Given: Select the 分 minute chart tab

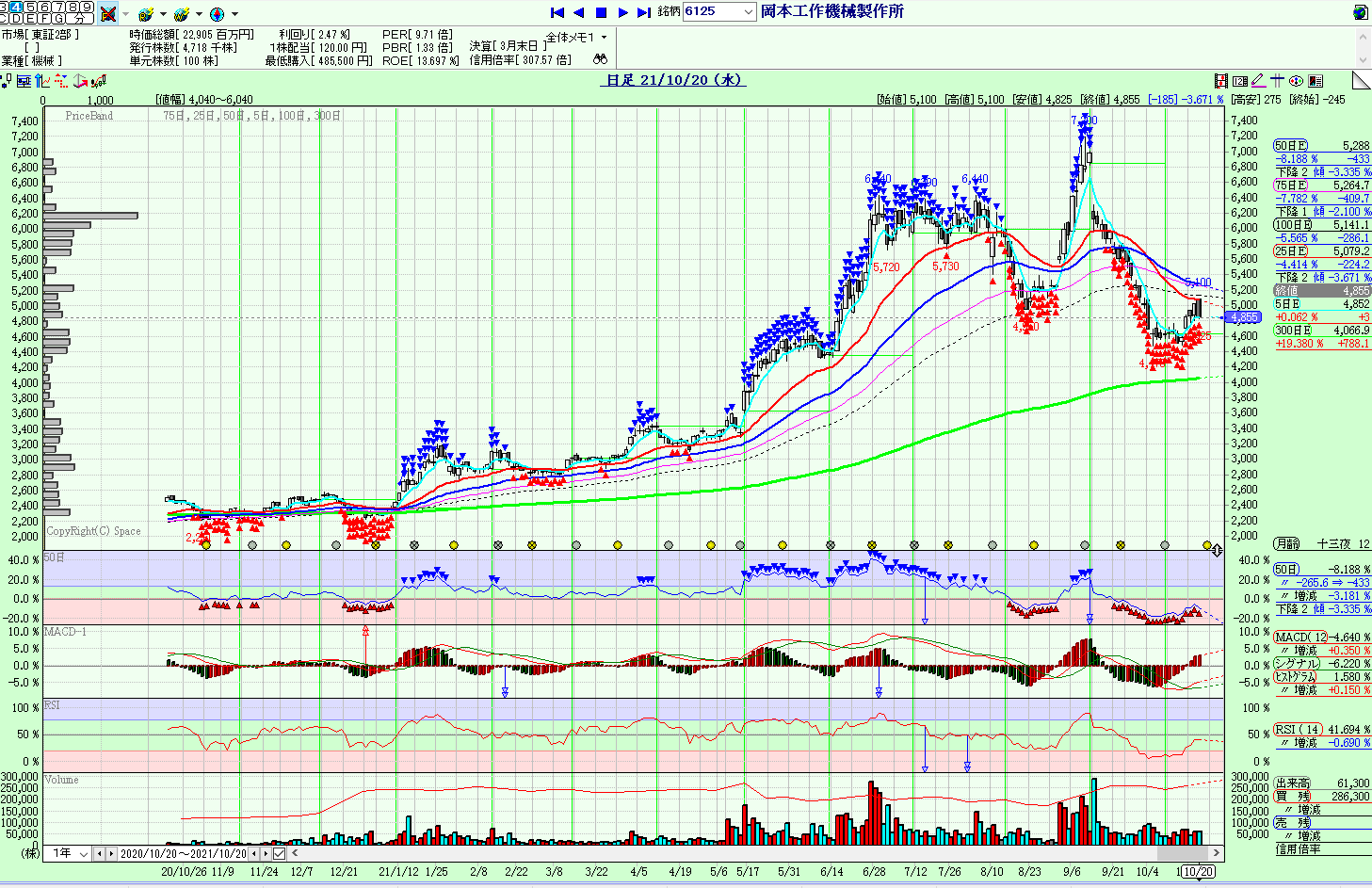Looking at the screenshot, I should pyautogui.click(x=82, y=18).
